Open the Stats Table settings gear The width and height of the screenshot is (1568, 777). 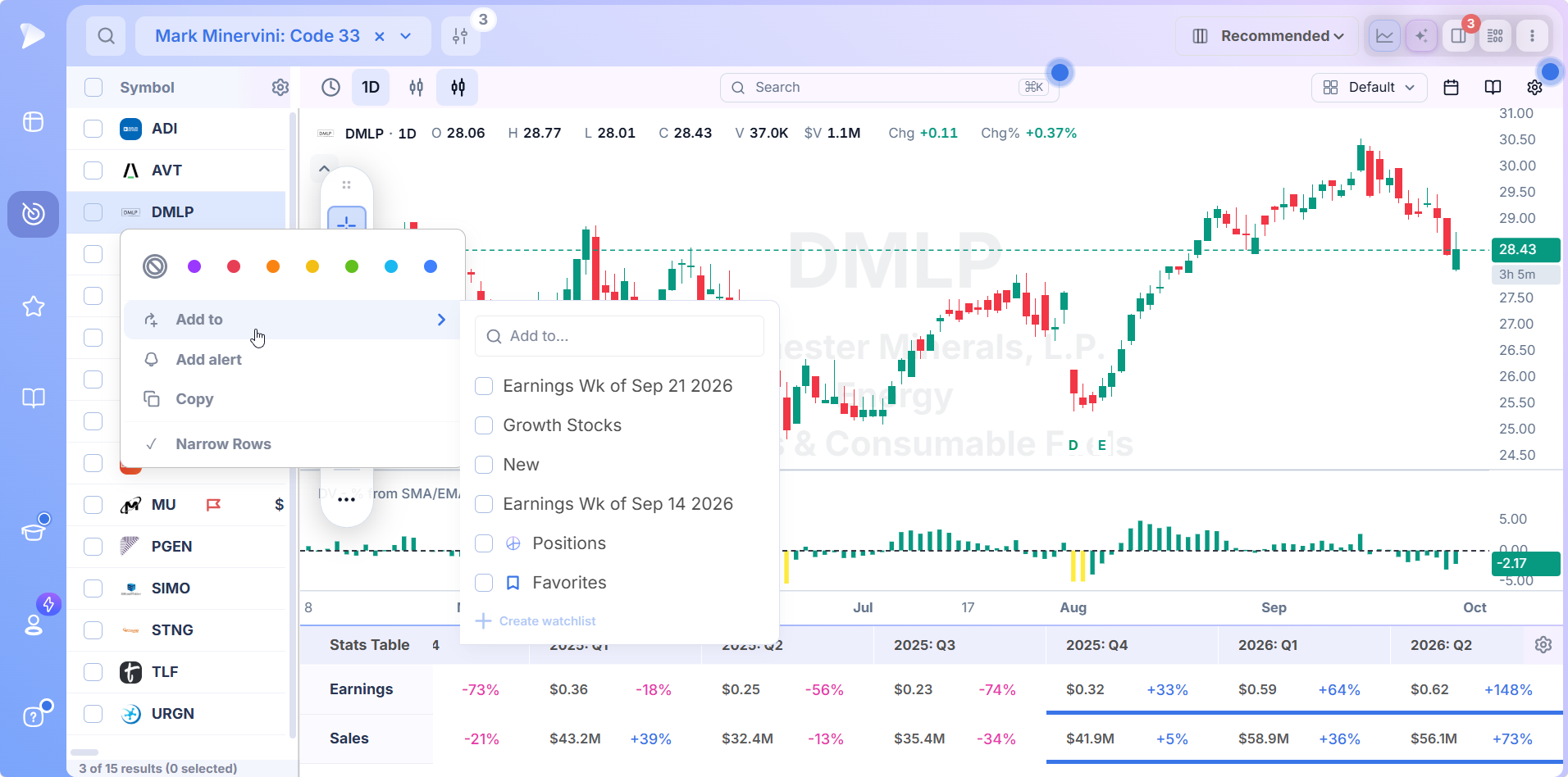point(1543,645)
